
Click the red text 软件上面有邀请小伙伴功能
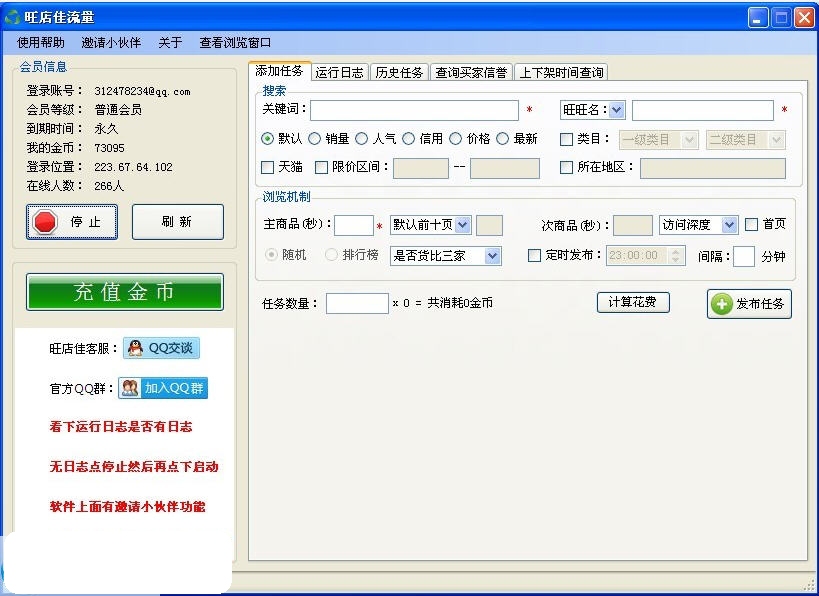click(x=127, y=507)
